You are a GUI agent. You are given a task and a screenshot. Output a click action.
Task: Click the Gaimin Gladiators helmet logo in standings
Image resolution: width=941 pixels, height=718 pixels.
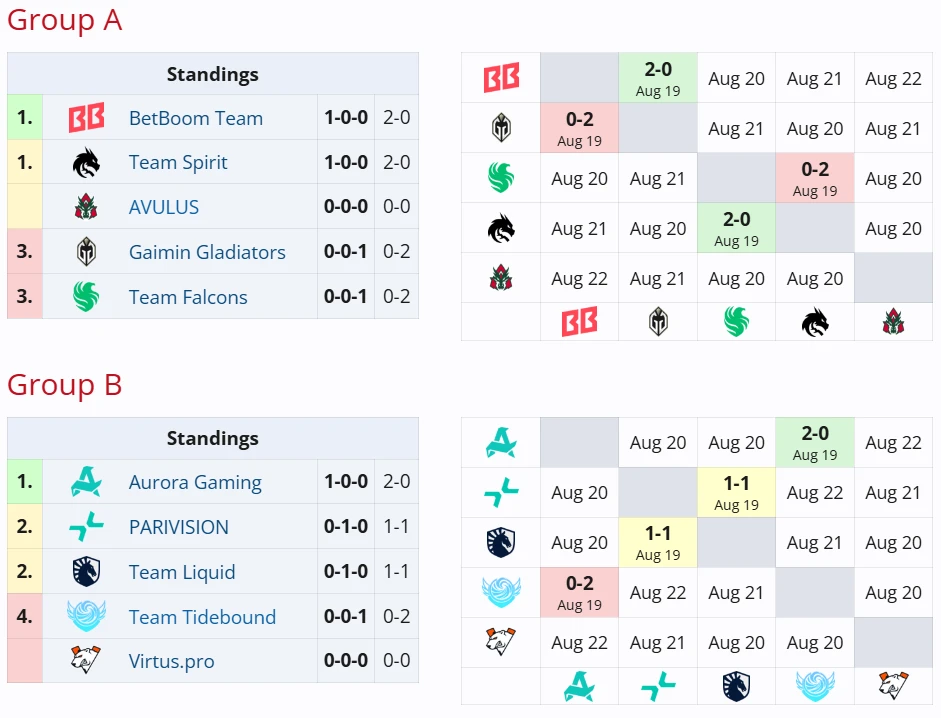[x=86, y=252]
